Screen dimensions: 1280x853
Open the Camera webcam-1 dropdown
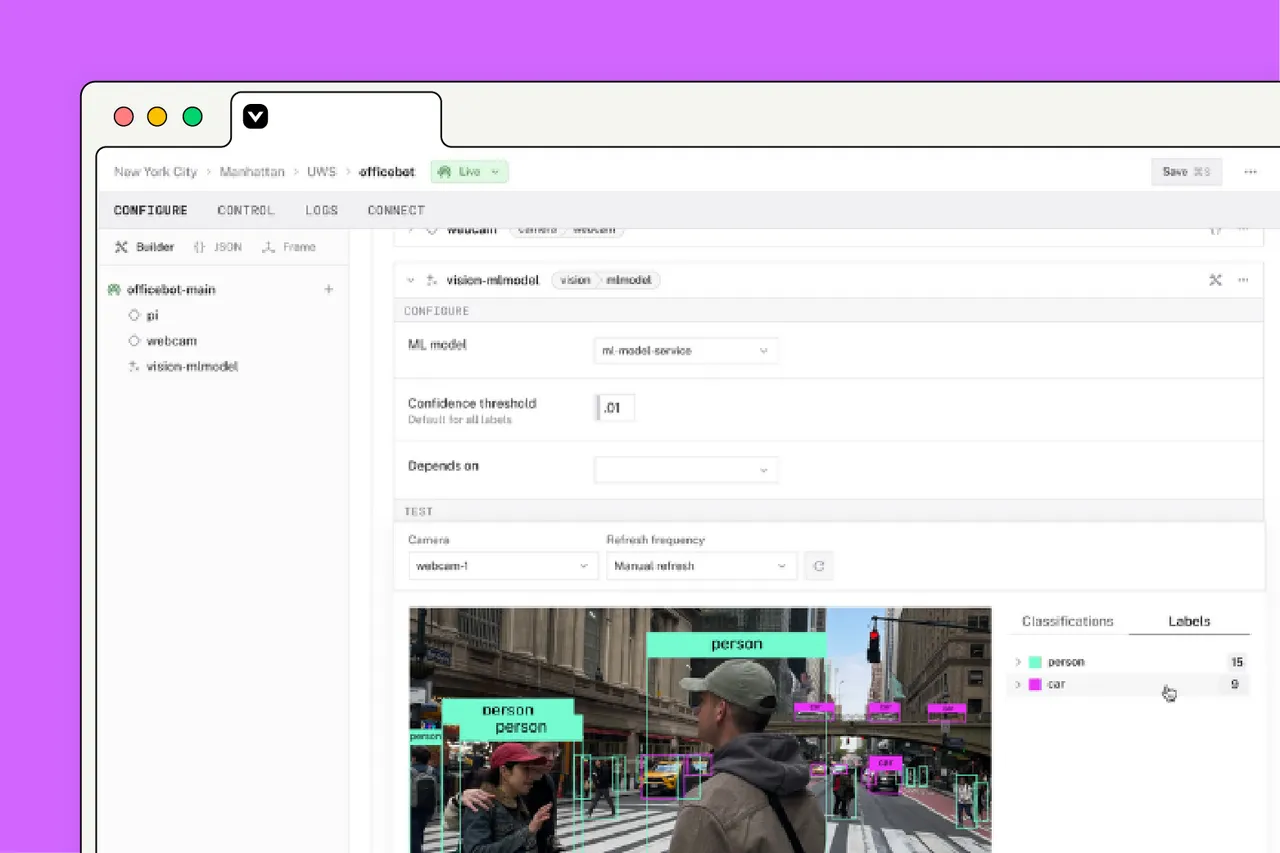coord(503,566)
